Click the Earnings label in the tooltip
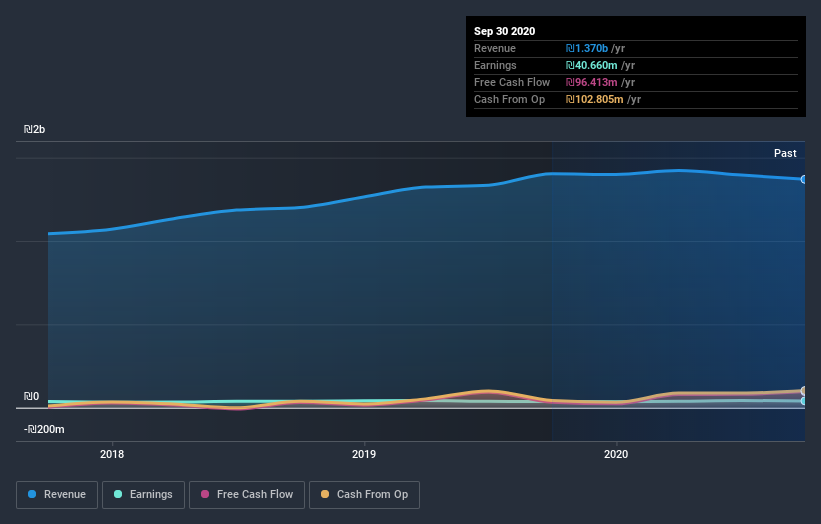The width and height of the screenshot is (821, 524). click(x=495, y=65)
